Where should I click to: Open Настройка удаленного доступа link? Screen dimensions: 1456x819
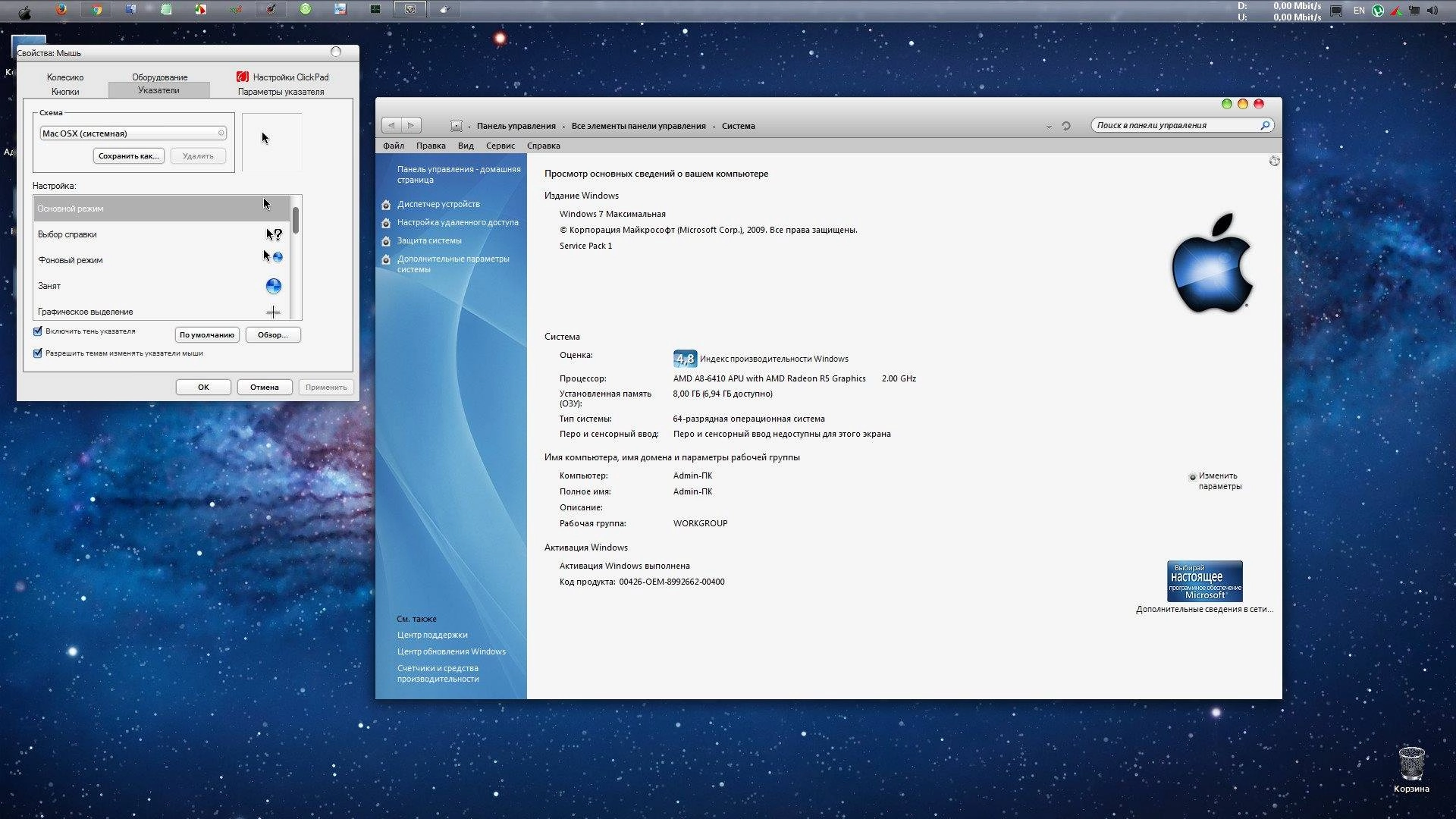458,222
